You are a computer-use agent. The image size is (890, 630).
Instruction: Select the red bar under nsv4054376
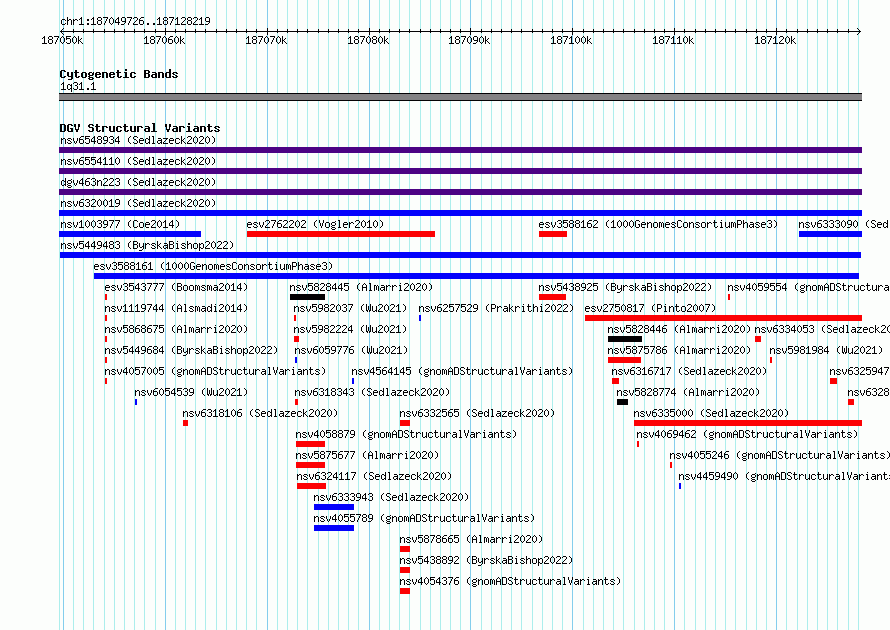(405, 591)
